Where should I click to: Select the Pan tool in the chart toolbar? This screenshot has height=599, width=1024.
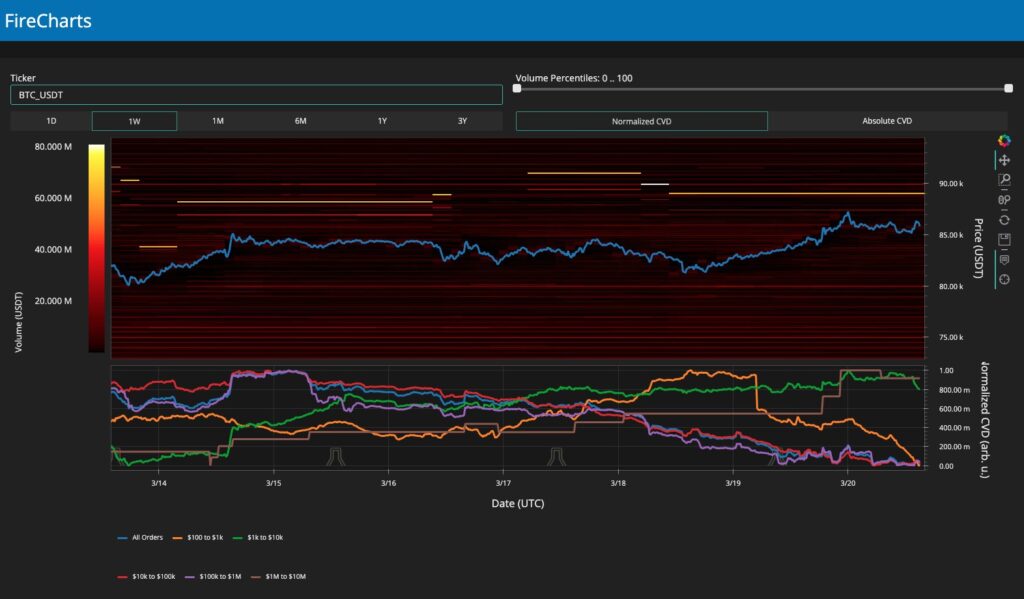click(x=1005, y=160)
